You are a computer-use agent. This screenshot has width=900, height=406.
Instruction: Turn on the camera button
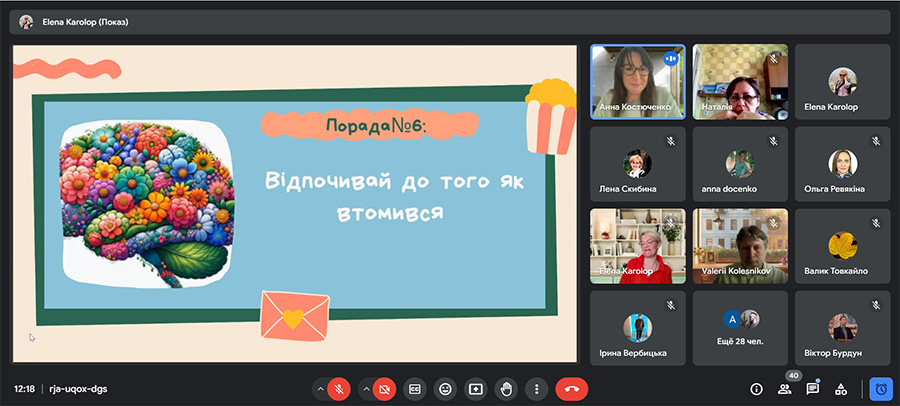click(x=384, y=388)
